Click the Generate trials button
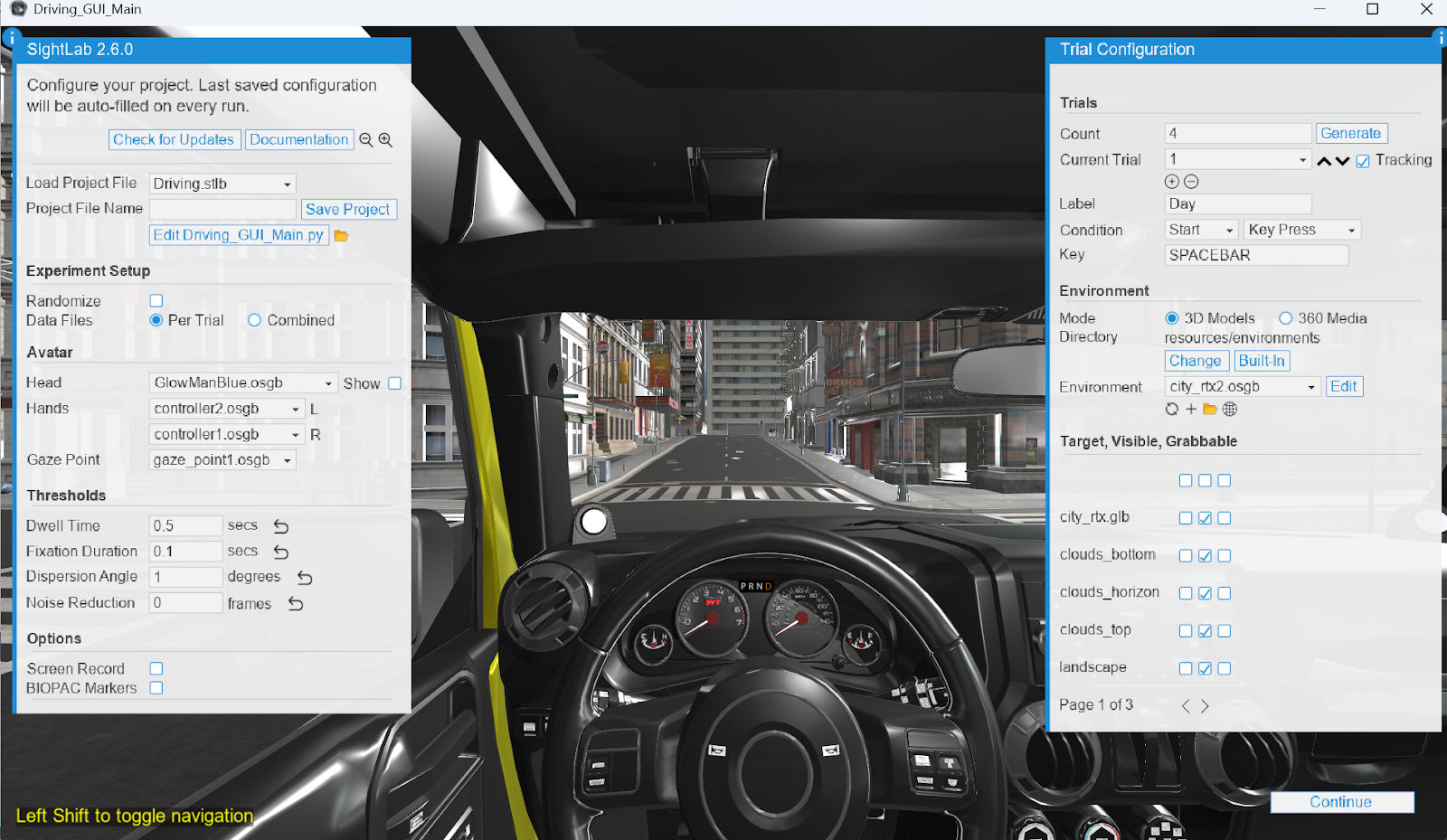Screen dimensions: 1447x840 point(1351,134)
